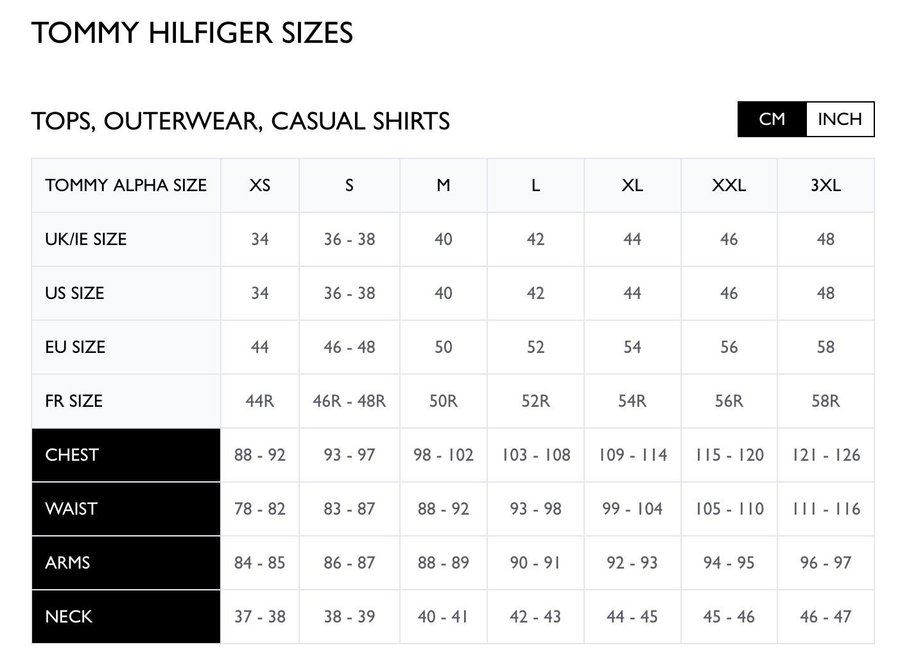This screenshot has width=900, height=657.
Task: Select the CM unit toggle
Action: pos(772,119)
